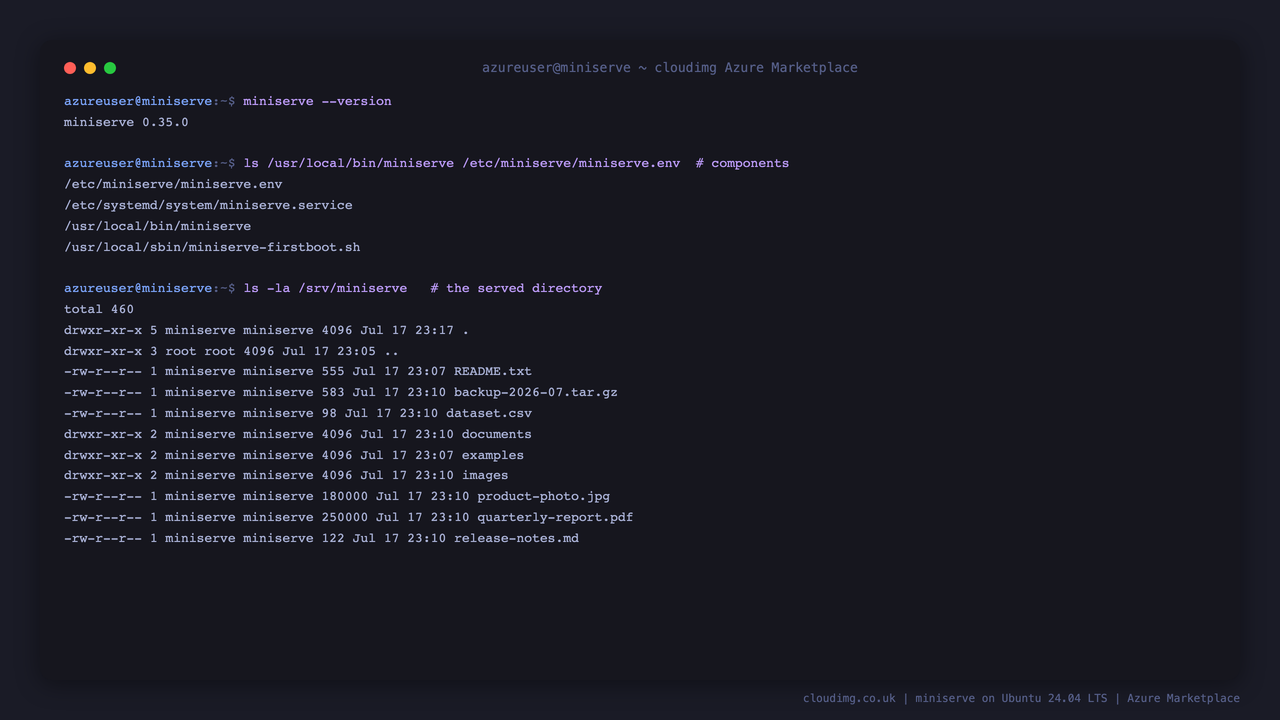The width and height of the screenshot is (1280, 720).
Task: Select the '/usr/local/sbin/miniserve-firstboot.sh' path
Action: 212,247
